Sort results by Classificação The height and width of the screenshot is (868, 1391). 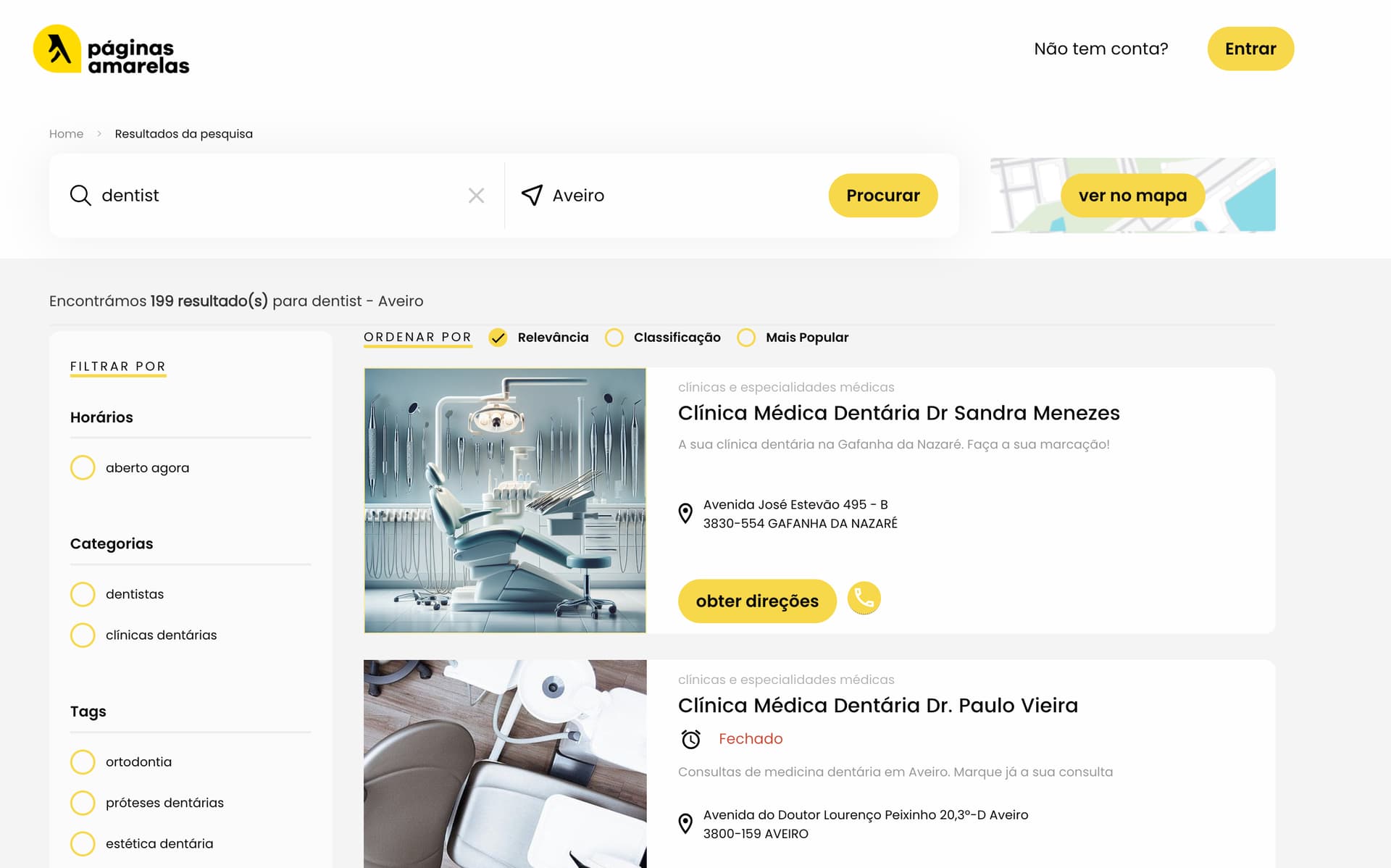(x=614, y=338)
